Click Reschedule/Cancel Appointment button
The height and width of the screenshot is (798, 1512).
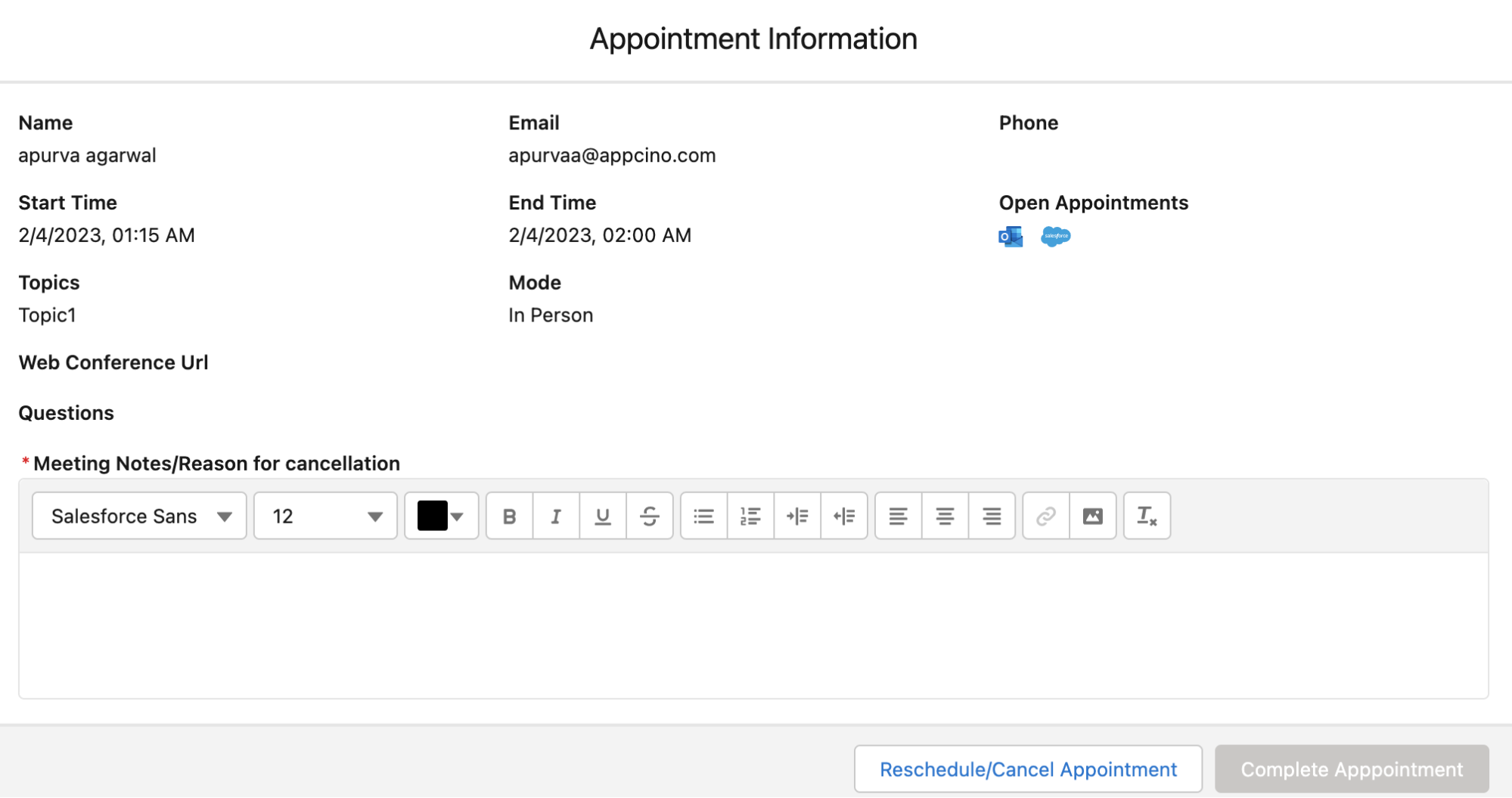point(1028,769)
